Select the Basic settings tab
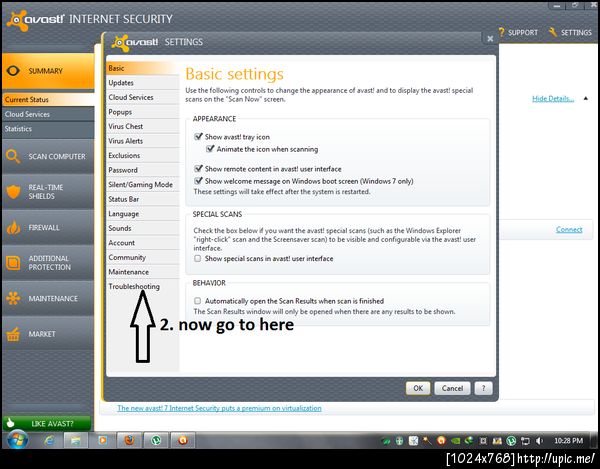The height and width of the screenshot is (469, 600). [x=142, y=68]
